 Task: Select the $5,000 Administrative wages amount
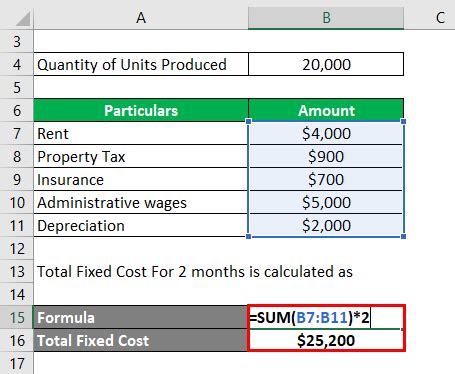[x=326, y=203]
